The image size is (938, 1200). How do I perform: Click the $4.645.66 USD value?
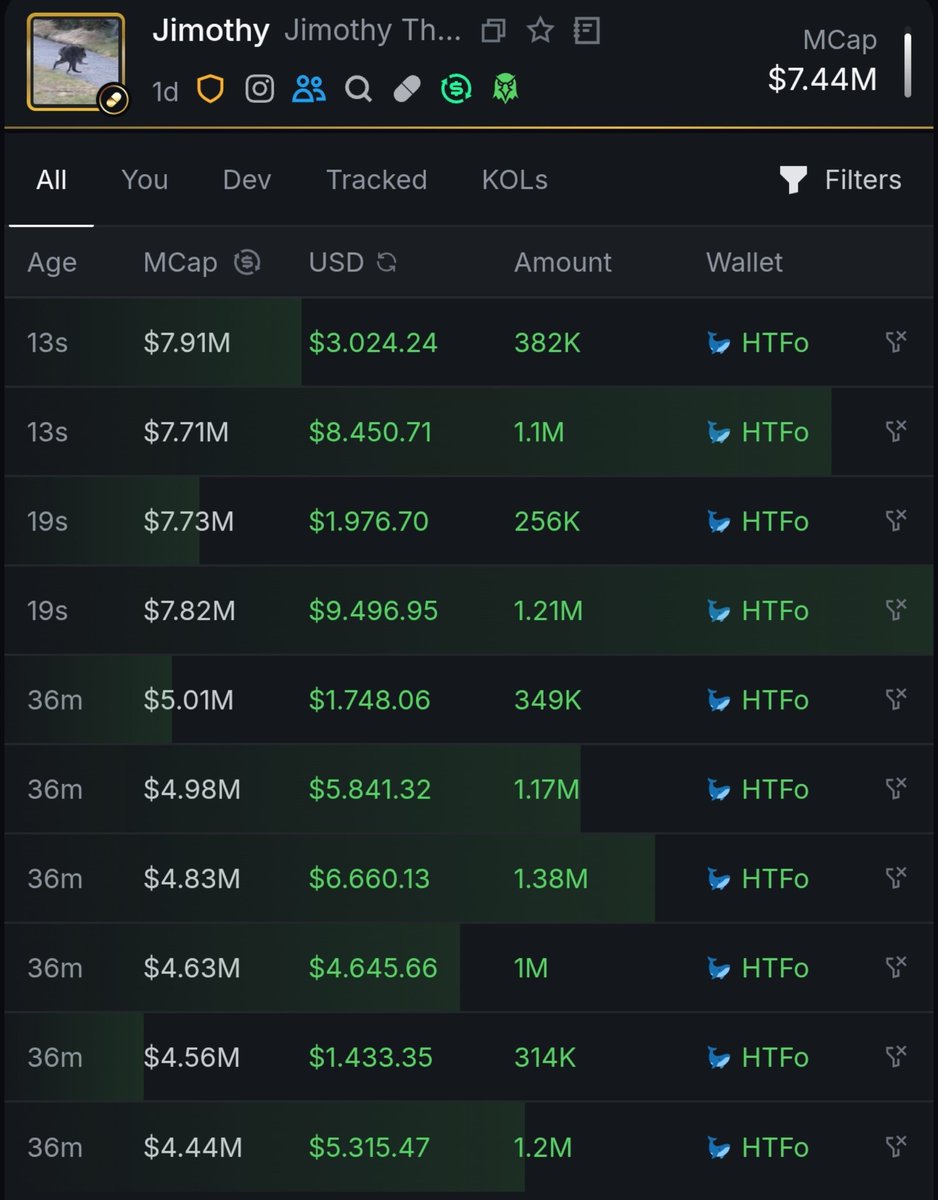[x=373, y=968]
